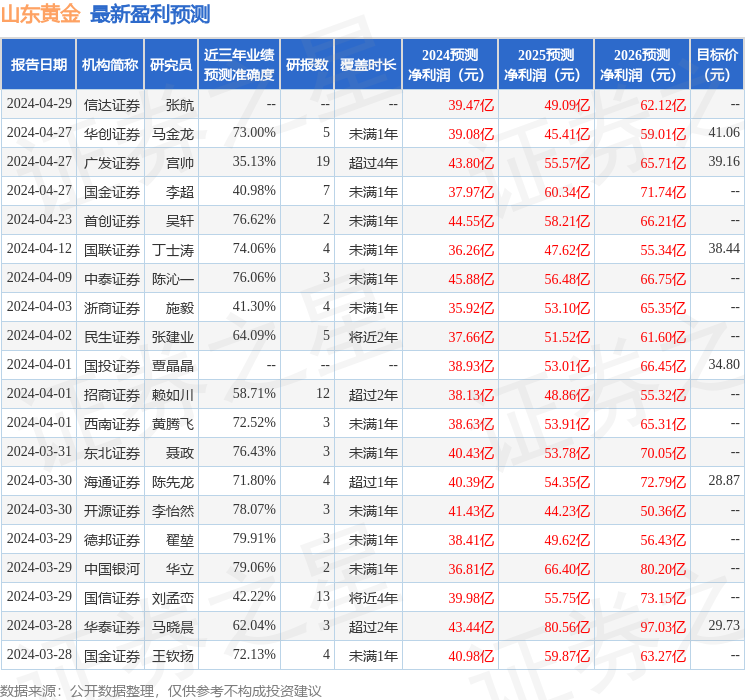Select the 最新盈利预测 heading
Viewport: 745px width, 700px height.
point(150,14)
